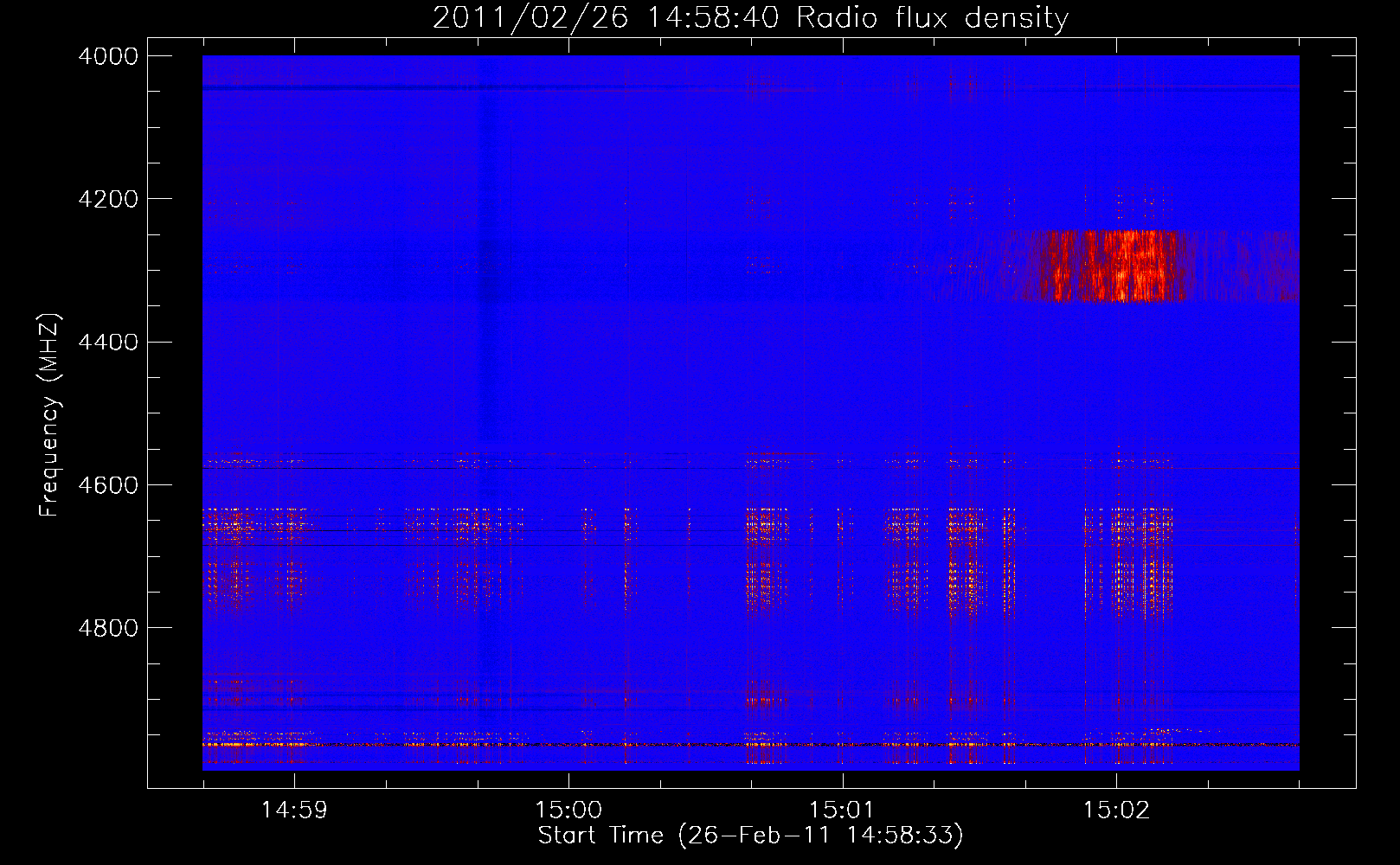Click the 4000 frequency tick label
This screenshot has height=865, width=1400.
[x=108, y=56]
